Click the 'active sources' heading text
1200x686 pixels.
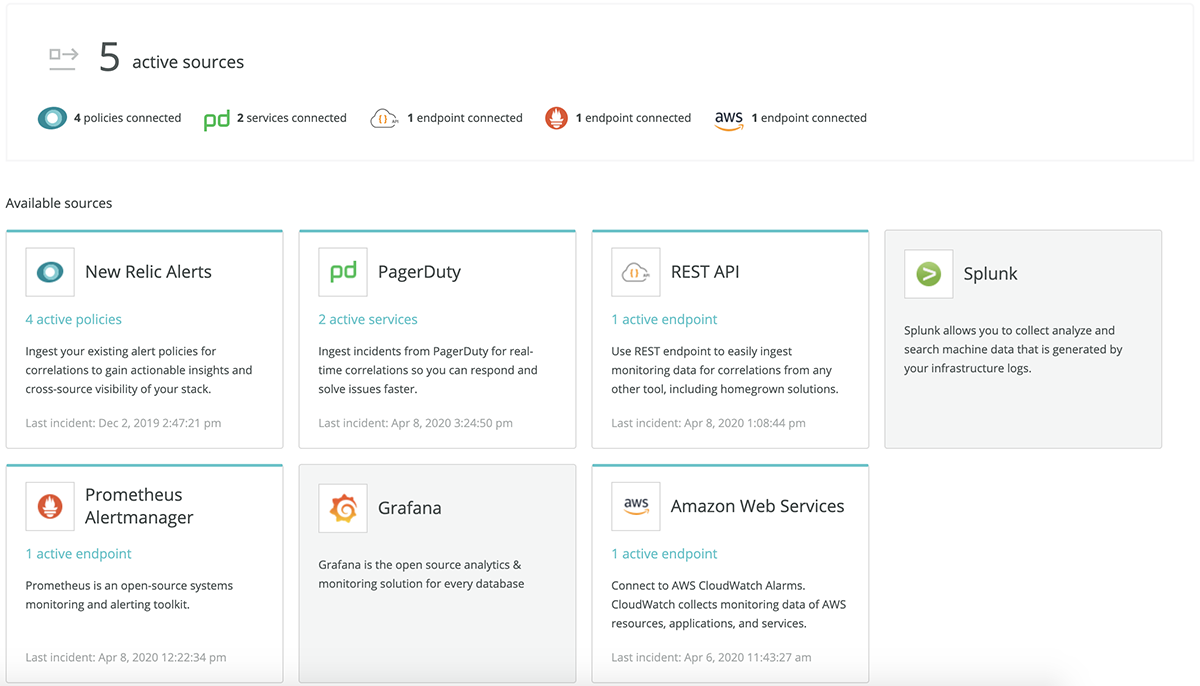click(x=188, y=62)
